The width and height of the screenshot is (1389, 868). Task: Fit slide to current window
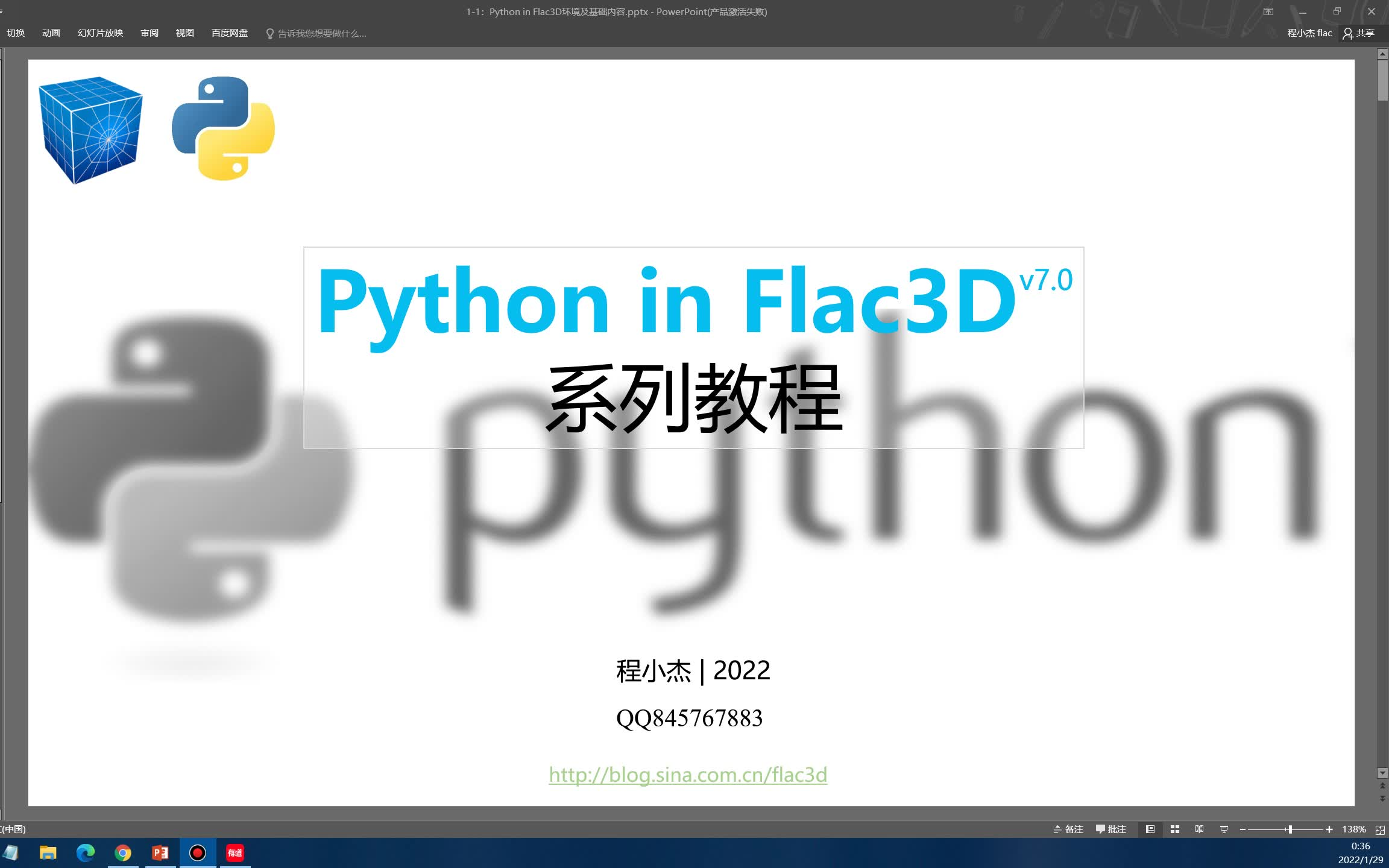[1381, 830]
